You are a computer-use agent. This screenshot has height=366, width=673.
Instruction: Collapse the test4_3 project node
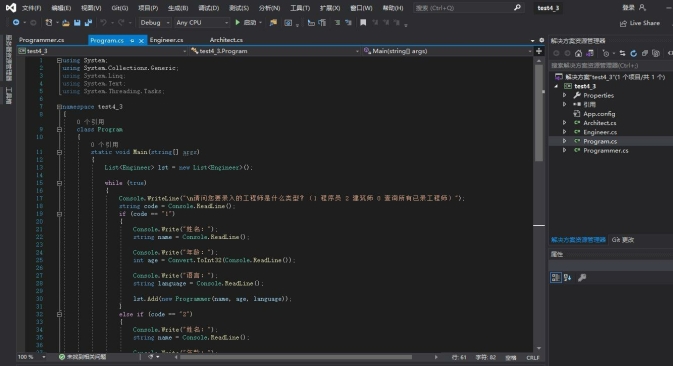[x=556, y=86]
